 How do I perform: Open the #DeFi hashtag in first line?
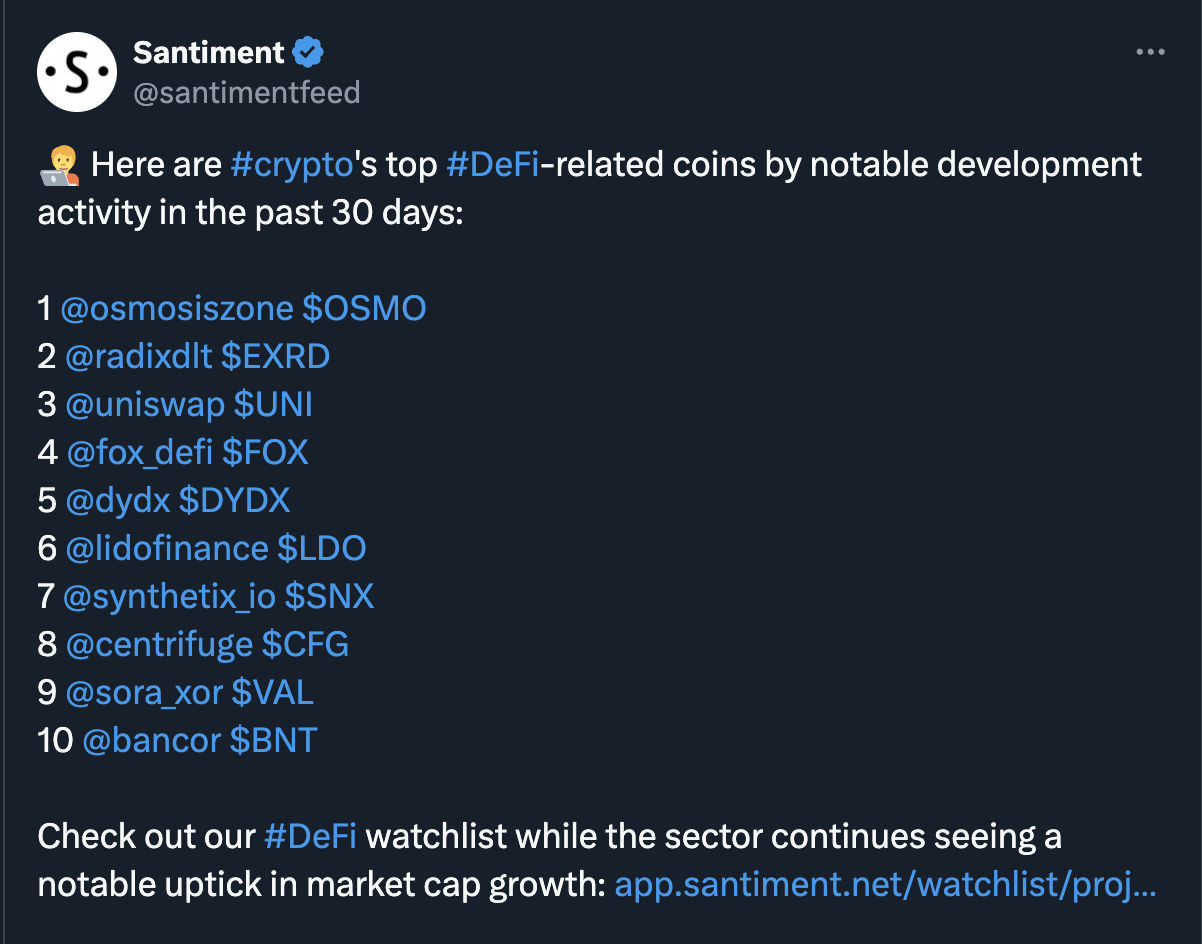(x=492, y=164)
